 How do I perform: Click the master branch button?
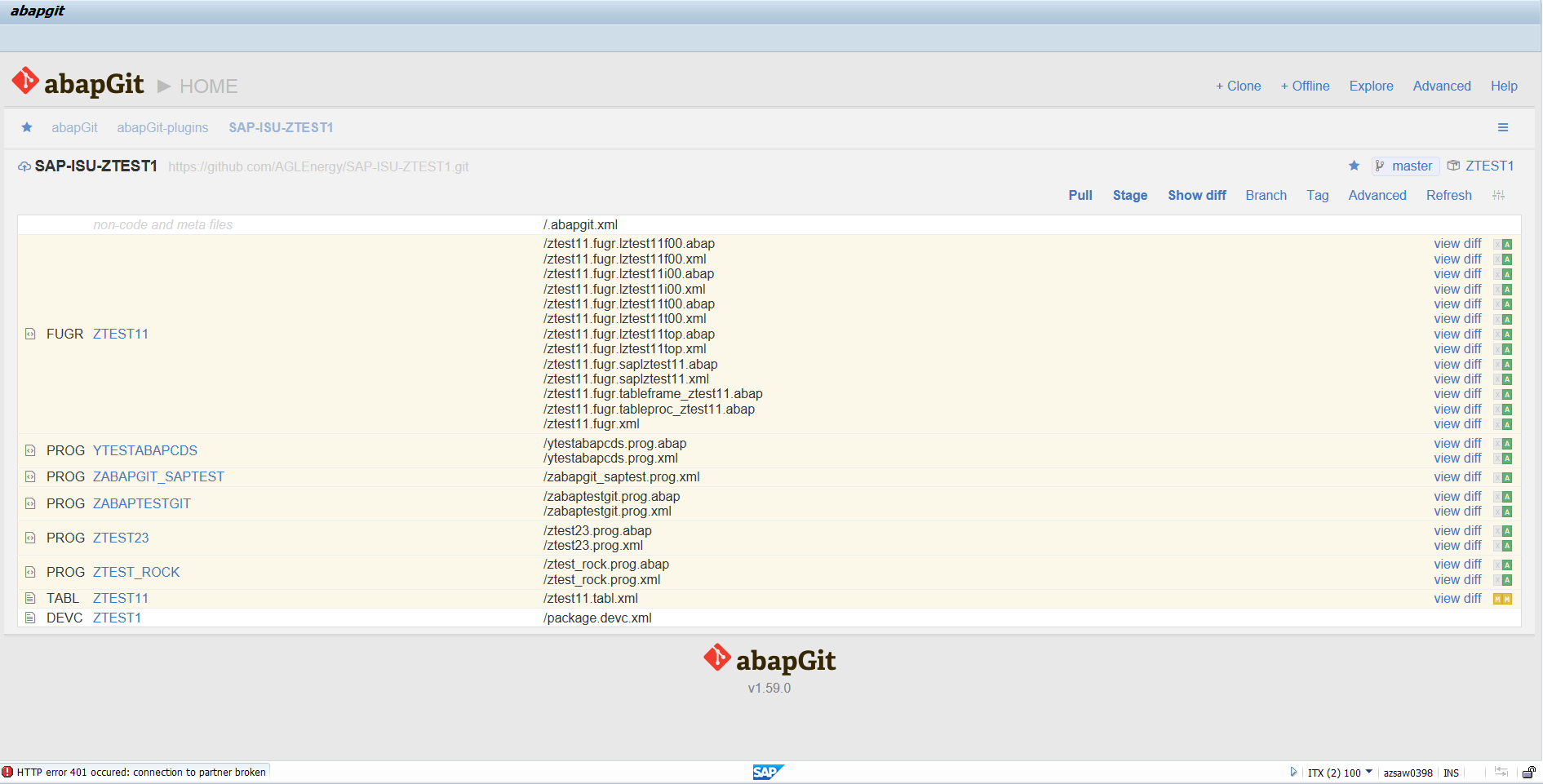(x=1405, y=166)
